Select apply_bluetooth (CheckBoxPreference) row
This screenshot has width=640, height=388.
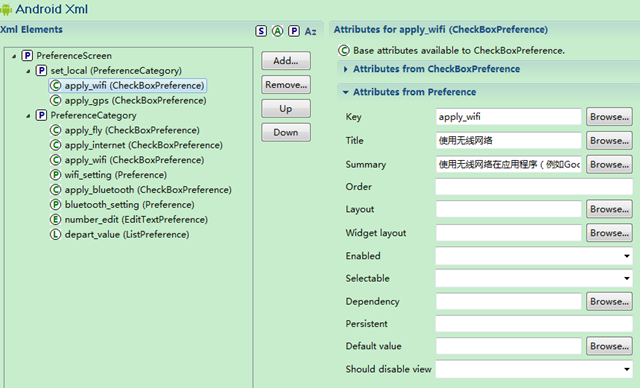(x=148, y=190)
